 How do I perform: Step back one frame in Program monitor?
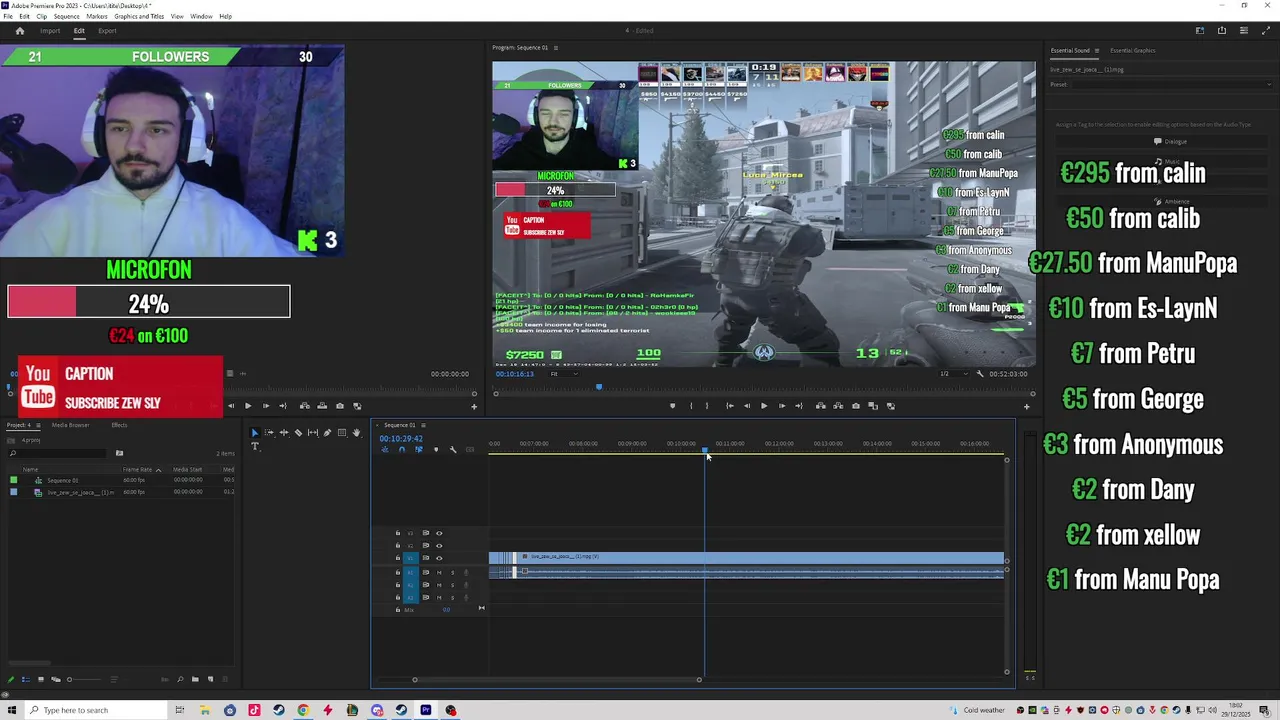(x=747, y=406)
